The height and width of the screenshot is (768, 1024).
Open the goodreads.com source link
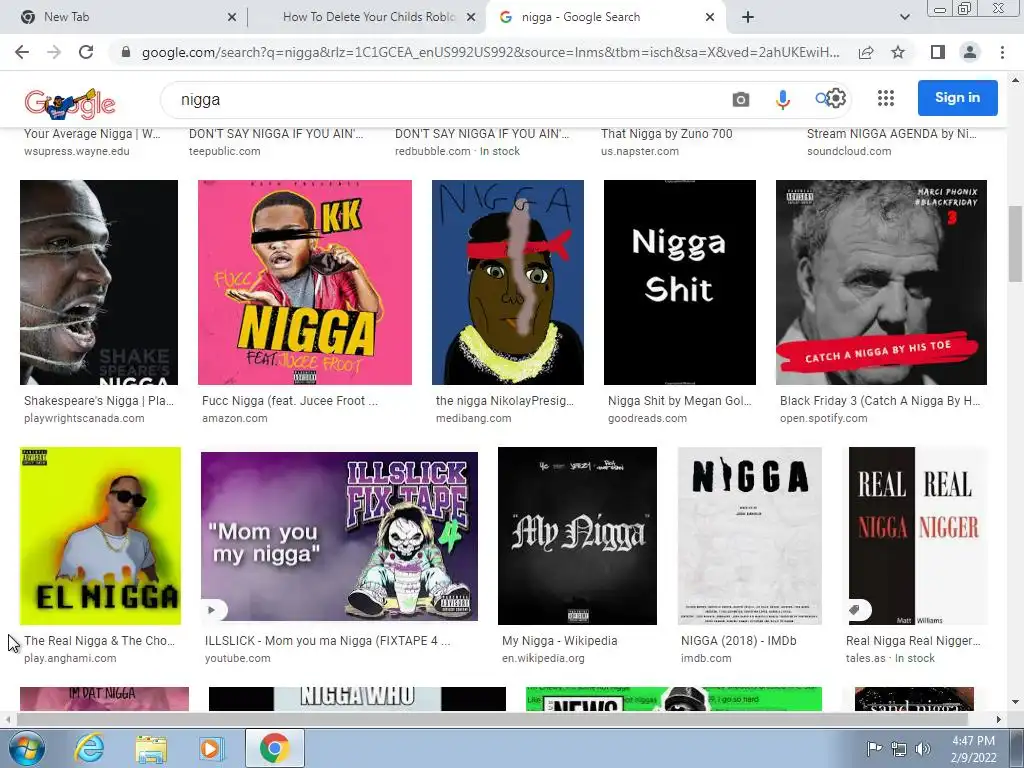click(647, 418)
